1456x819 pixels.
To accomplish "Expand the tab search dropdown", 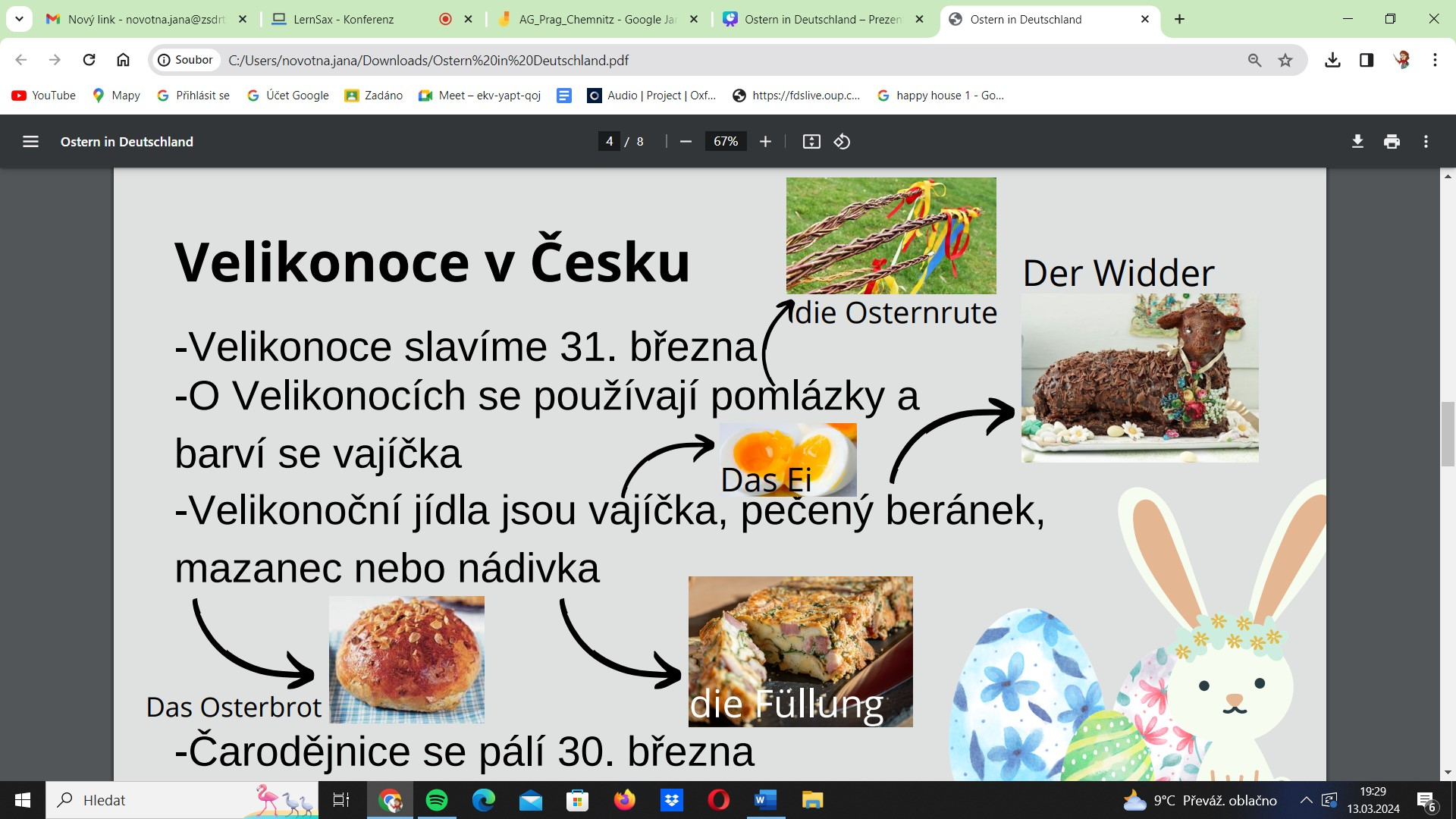I will click(x=19, y=19).
